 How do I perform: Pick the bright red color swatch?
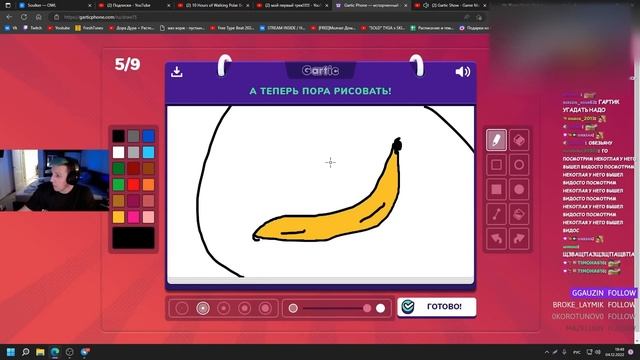click(133, 184)
